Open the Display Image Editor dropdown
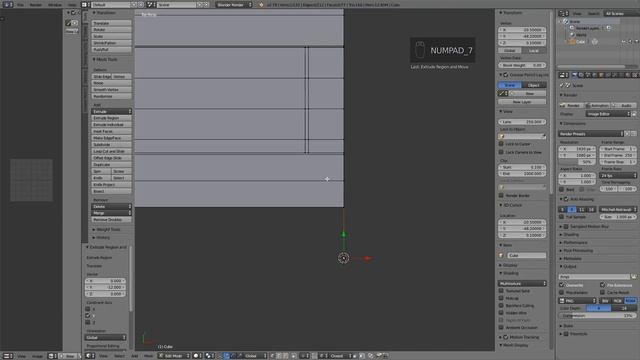 [x=608, y=114]
